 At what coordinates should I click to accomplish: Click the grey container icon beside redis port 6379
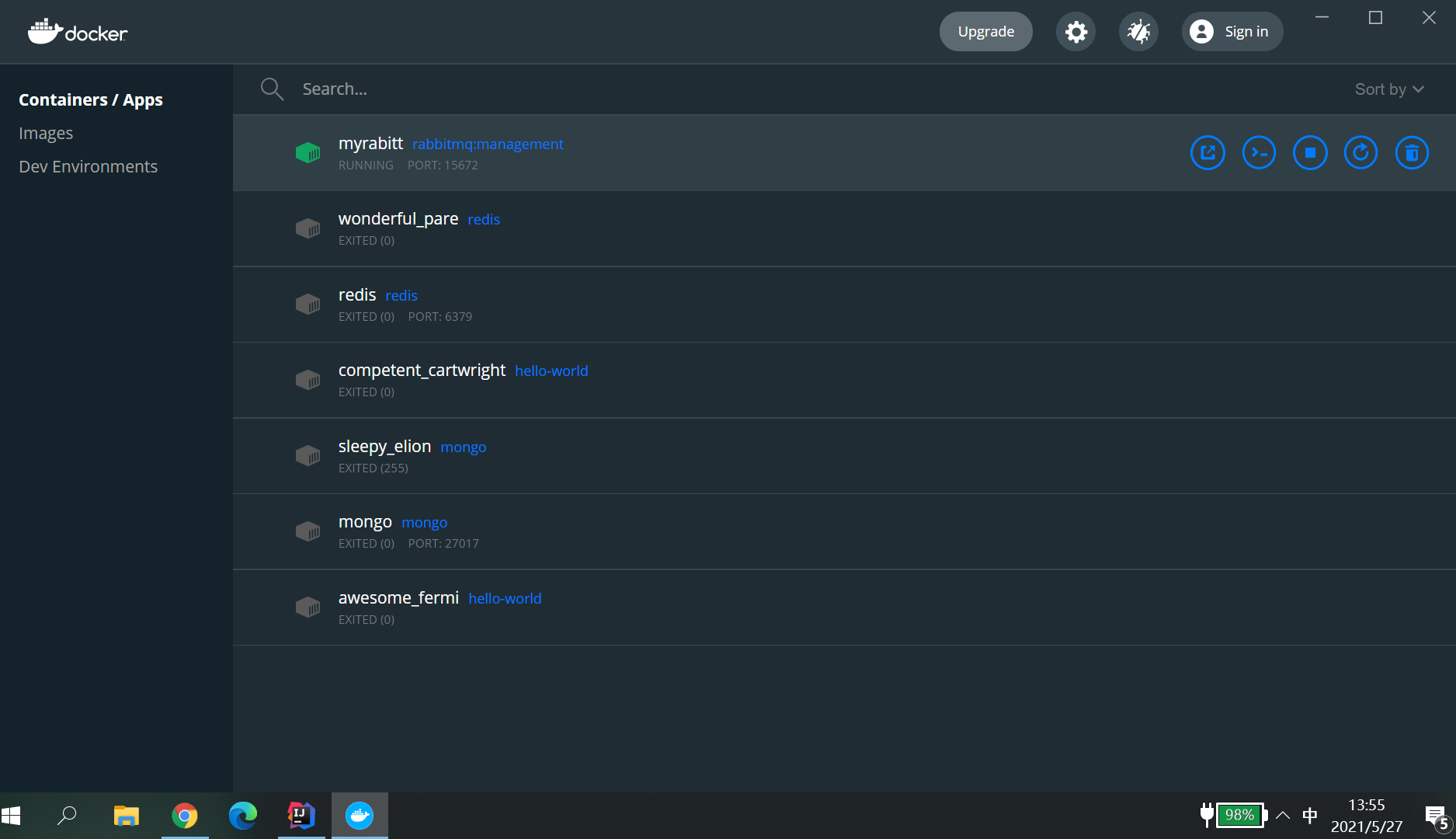pos(308,304)
